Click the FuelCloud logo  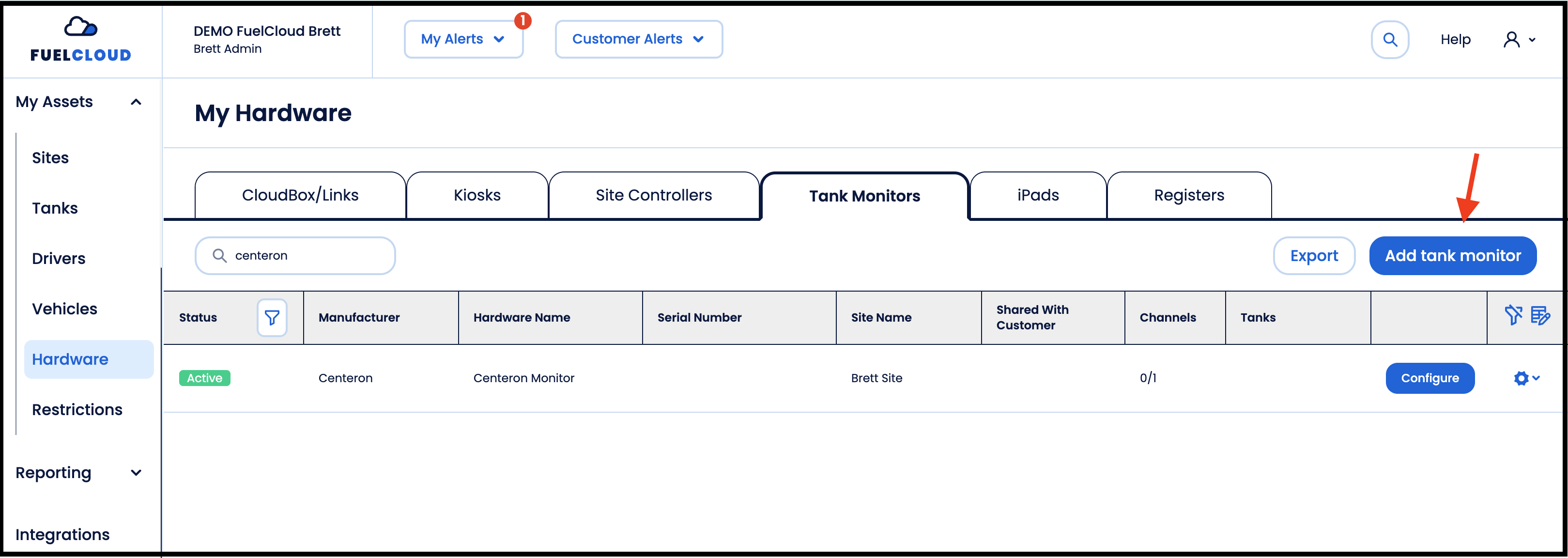tap(81, 39)
